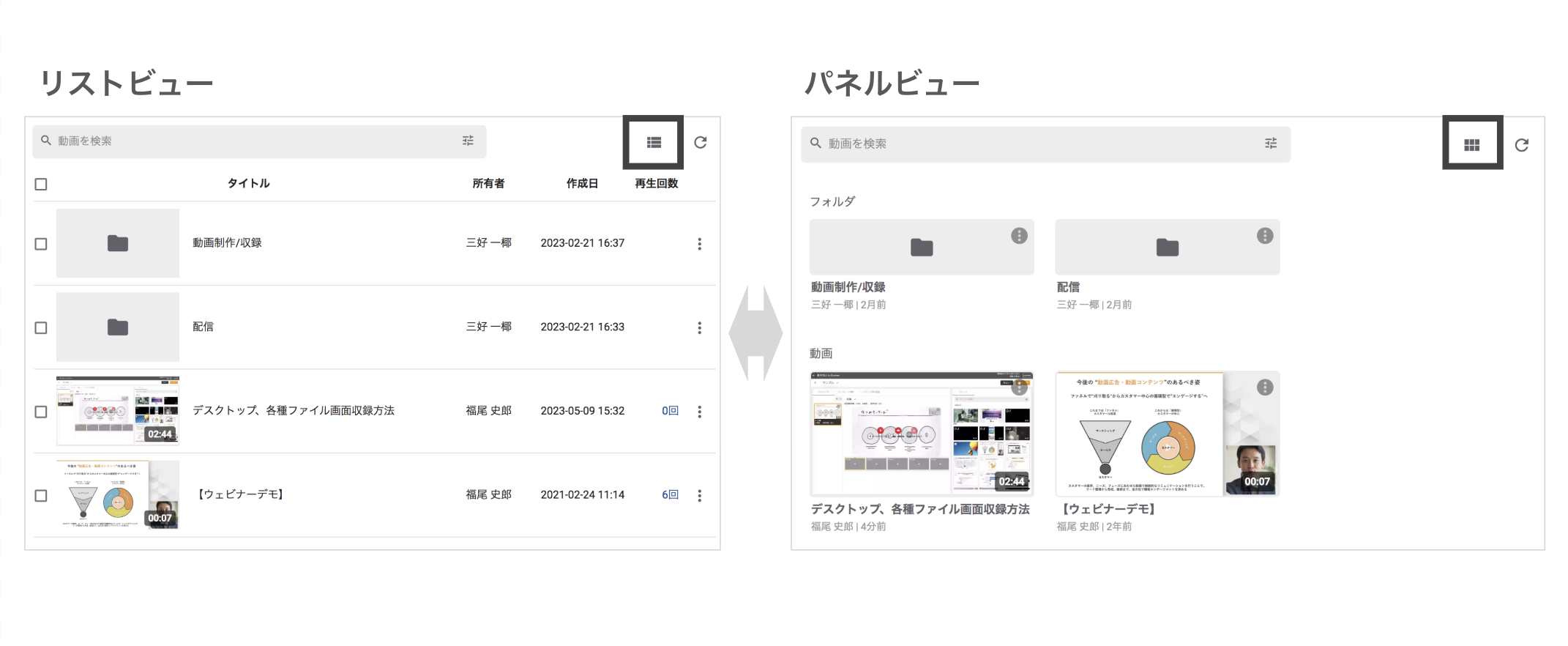Toggle select-all checkbox in list header
This screenshot has width=1568, height=646.
(x=41, y=184)
